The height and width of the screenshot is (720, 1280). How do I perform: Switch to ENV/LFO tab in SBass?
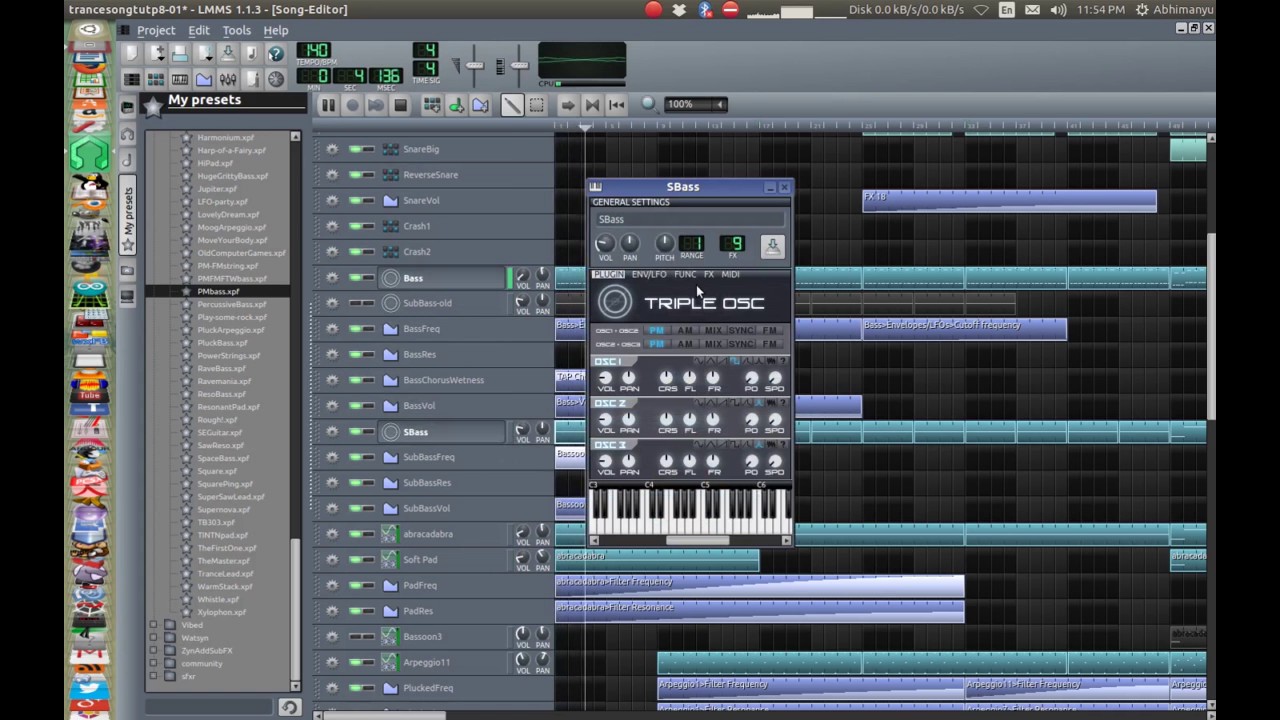click(x=649, y=275)
